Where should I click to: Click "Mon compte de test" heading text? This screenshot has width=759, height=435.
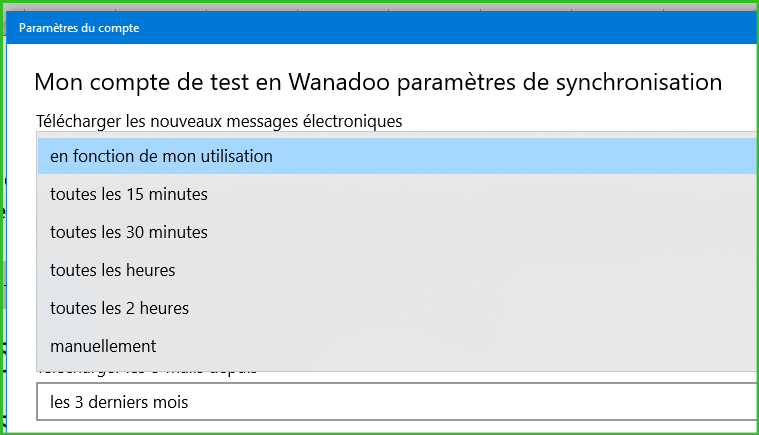point(141,81)
